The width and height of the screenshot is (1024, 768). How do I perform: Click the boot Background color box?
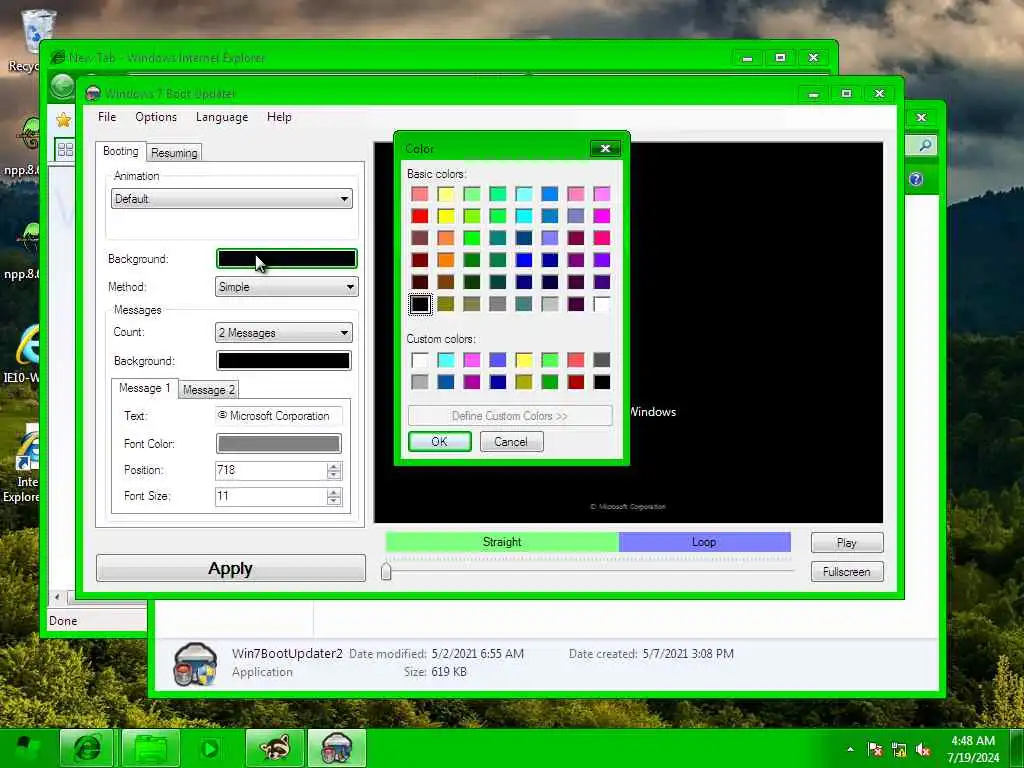(287, 259)
